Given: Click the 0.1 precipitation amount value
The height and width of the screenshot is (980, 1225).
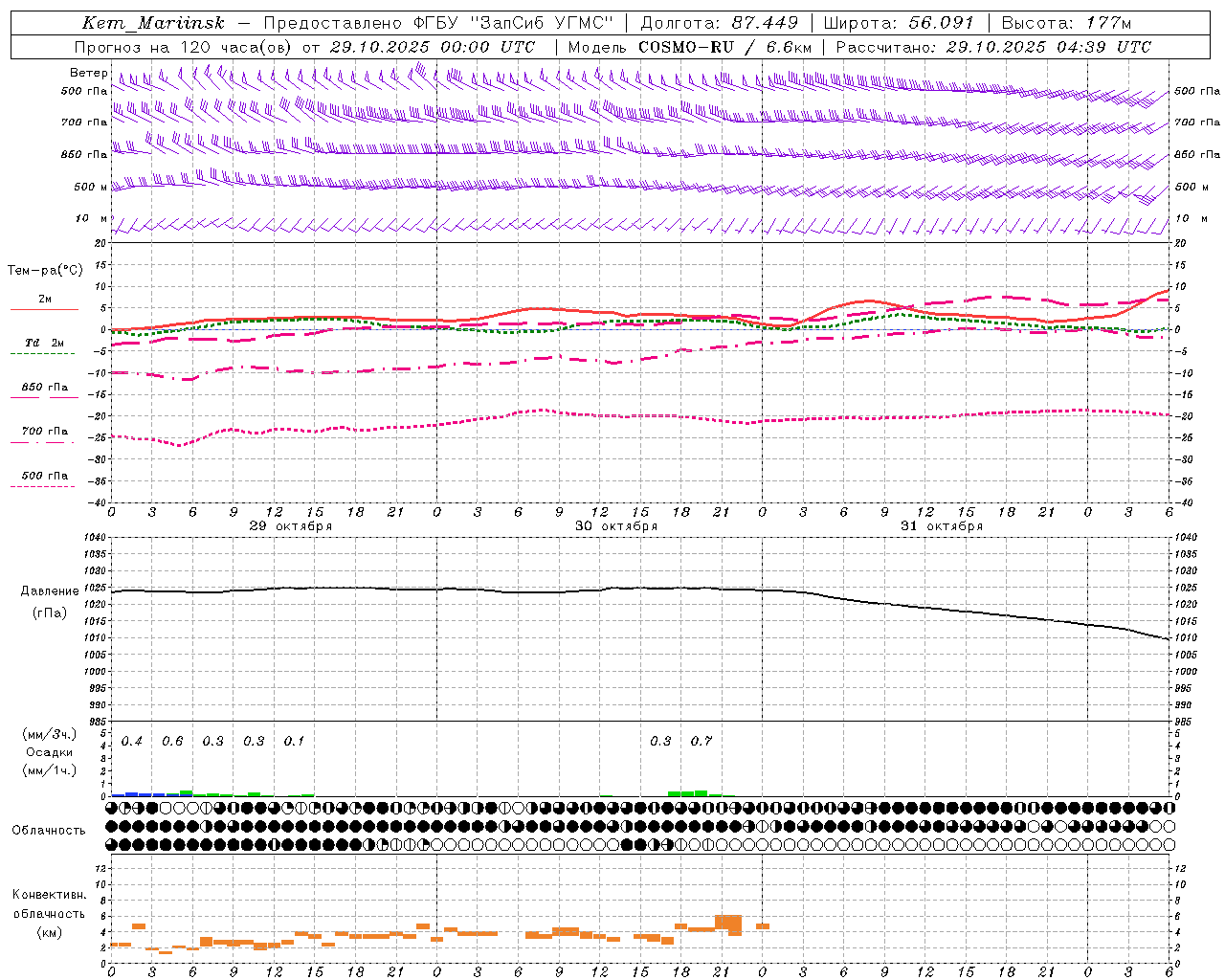Looking at the screenshot, I should coord(294,741).
